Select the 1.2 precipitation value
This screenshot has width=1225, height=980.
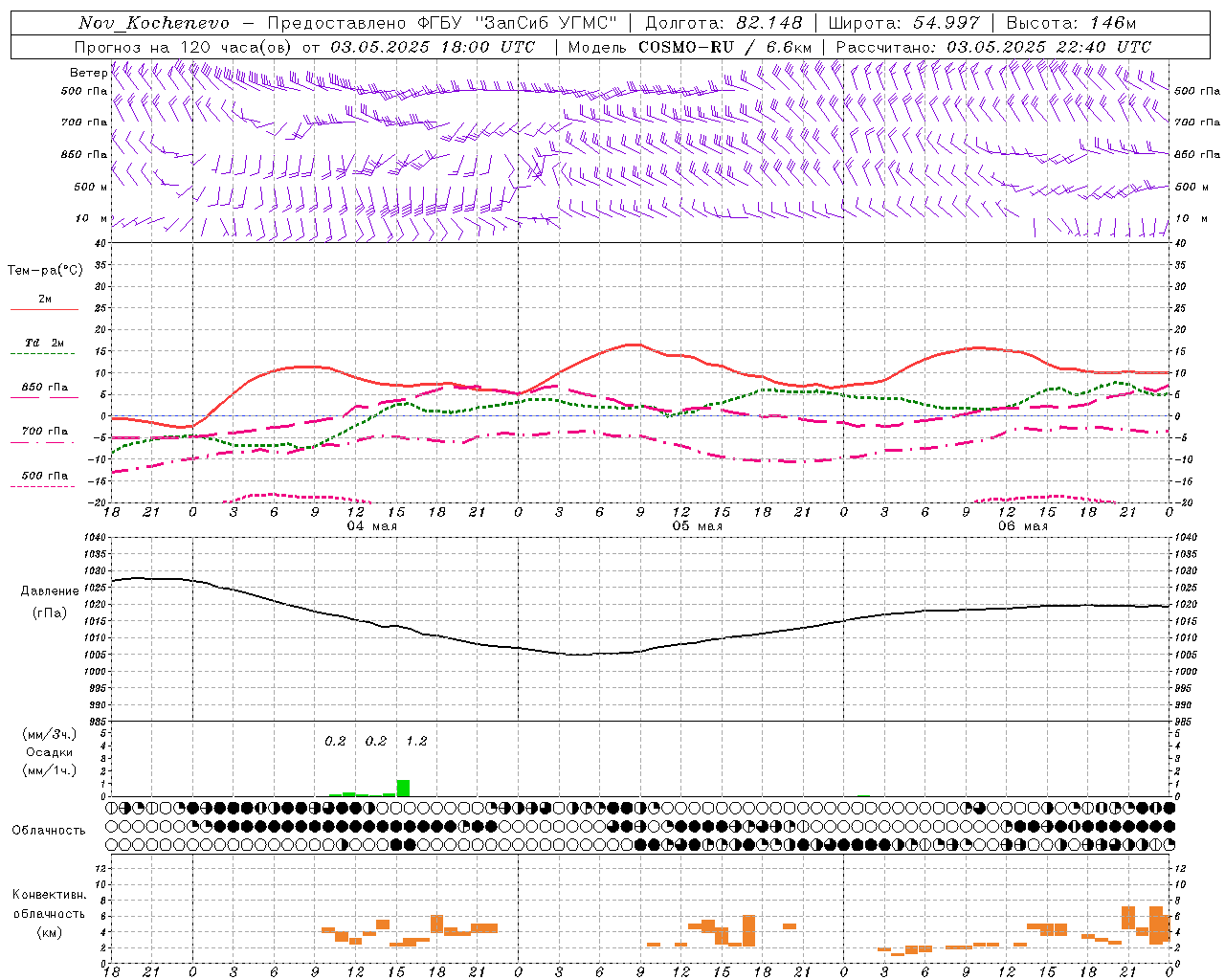point(416,741)
